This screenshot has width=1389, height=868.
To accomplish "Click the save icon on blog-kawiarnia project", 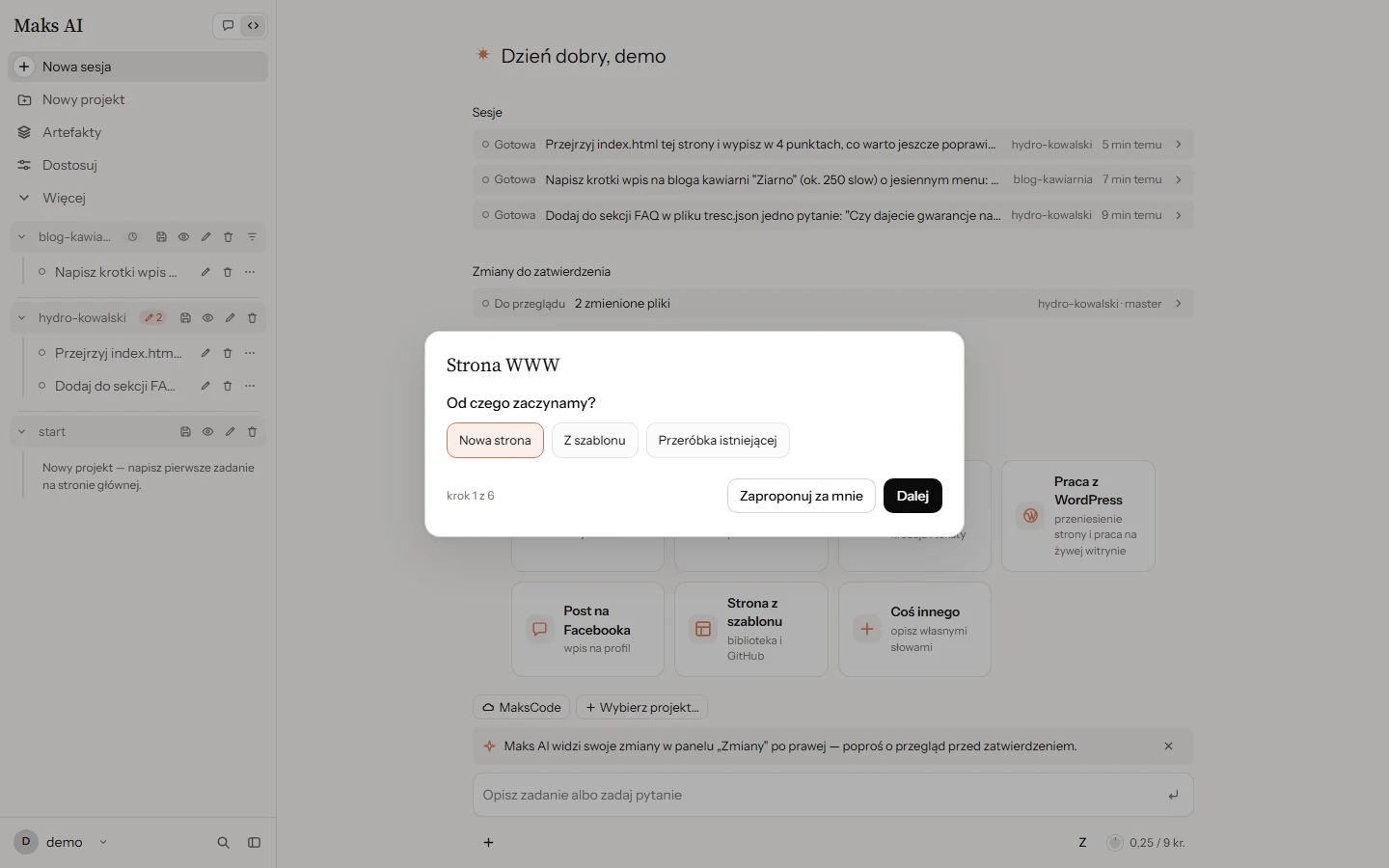I will (161, 237).
